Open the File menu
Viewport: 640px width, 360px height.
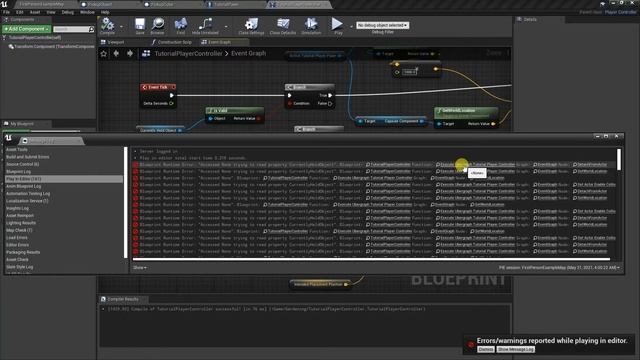(x=7, y=12)
